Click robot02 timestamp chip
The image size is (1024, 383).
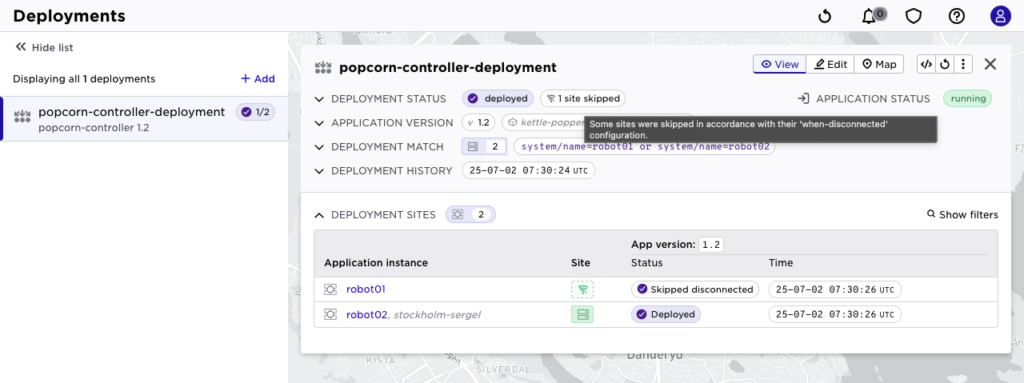(x=835, y=314)
